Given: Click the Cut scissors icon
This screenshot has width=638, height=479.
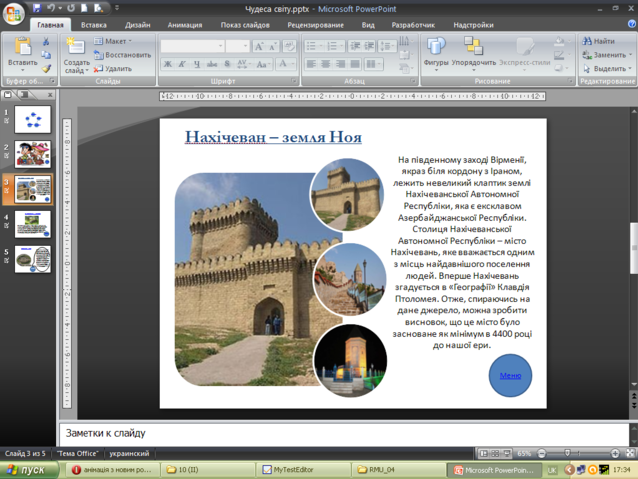Looking at the screenshot, I should (x=46, y=41).
